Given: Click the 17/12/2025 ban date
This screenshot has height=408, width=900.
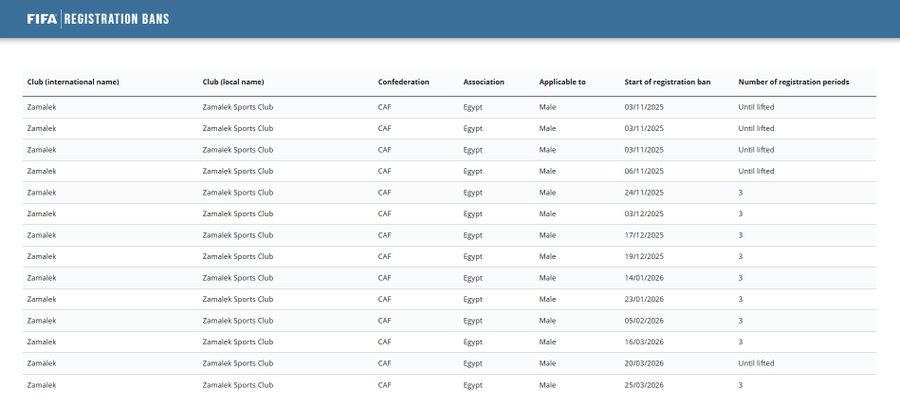Looking at the screenshot, I should (x=644, y=235).
